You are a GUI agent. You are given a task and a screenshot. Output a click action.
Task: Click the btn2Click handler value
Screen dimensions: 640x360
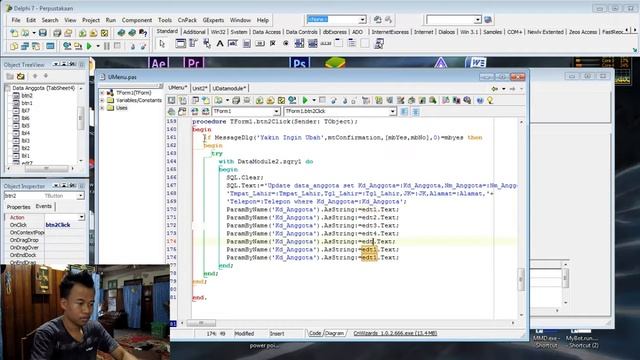point(58,225)
